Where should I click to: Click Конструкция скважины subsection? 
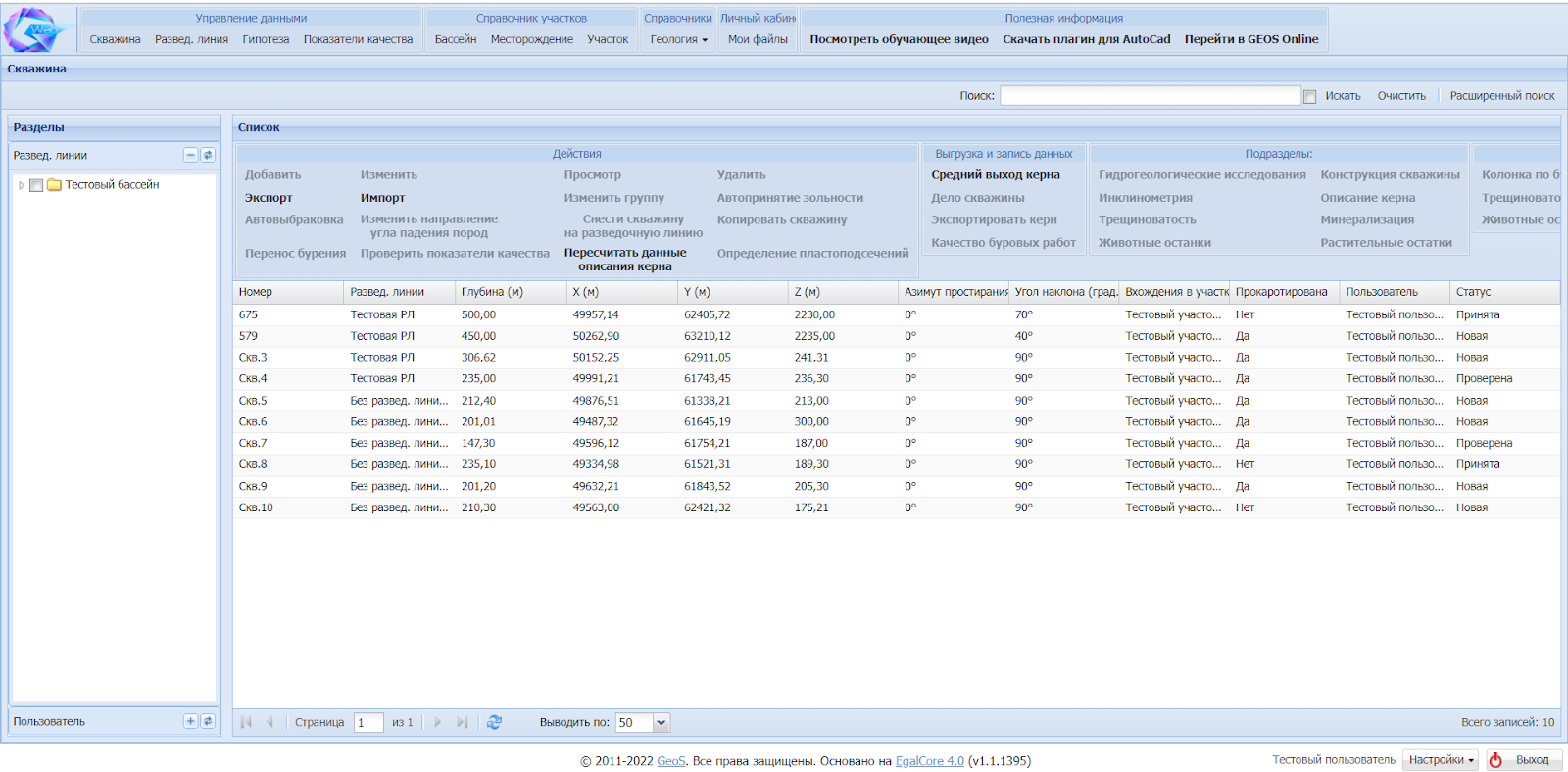coord(1390,175)
